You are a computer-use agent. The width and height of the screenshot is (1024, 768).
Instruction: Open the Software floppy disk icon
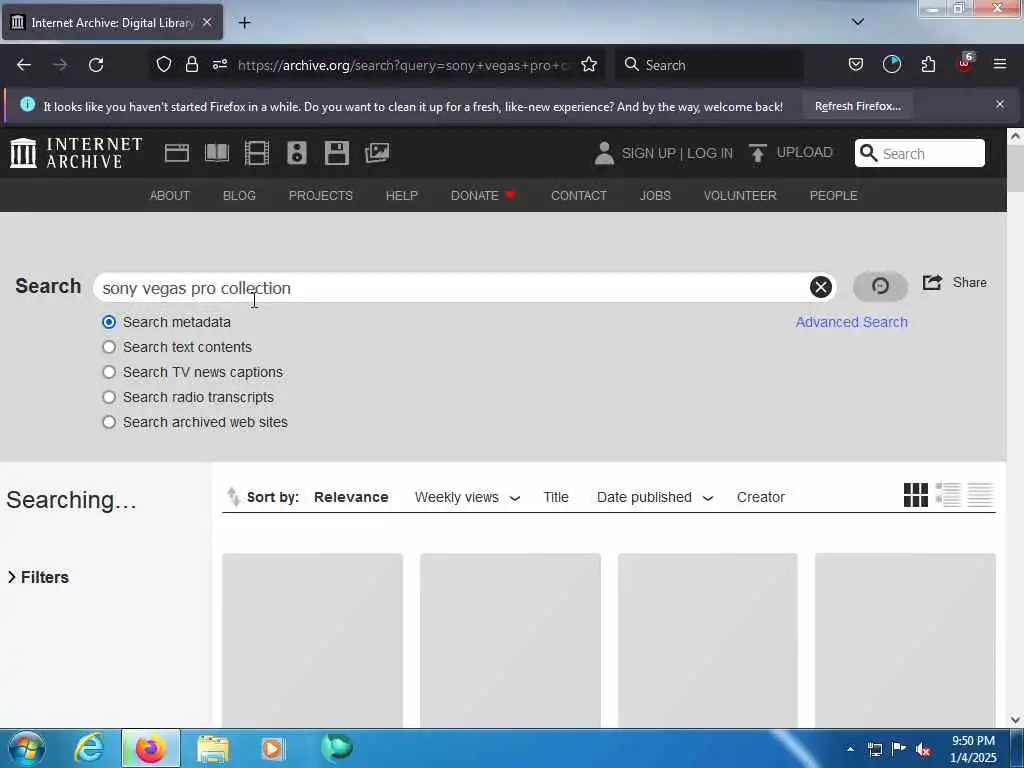pyautogui.click(x=337, y=153)
